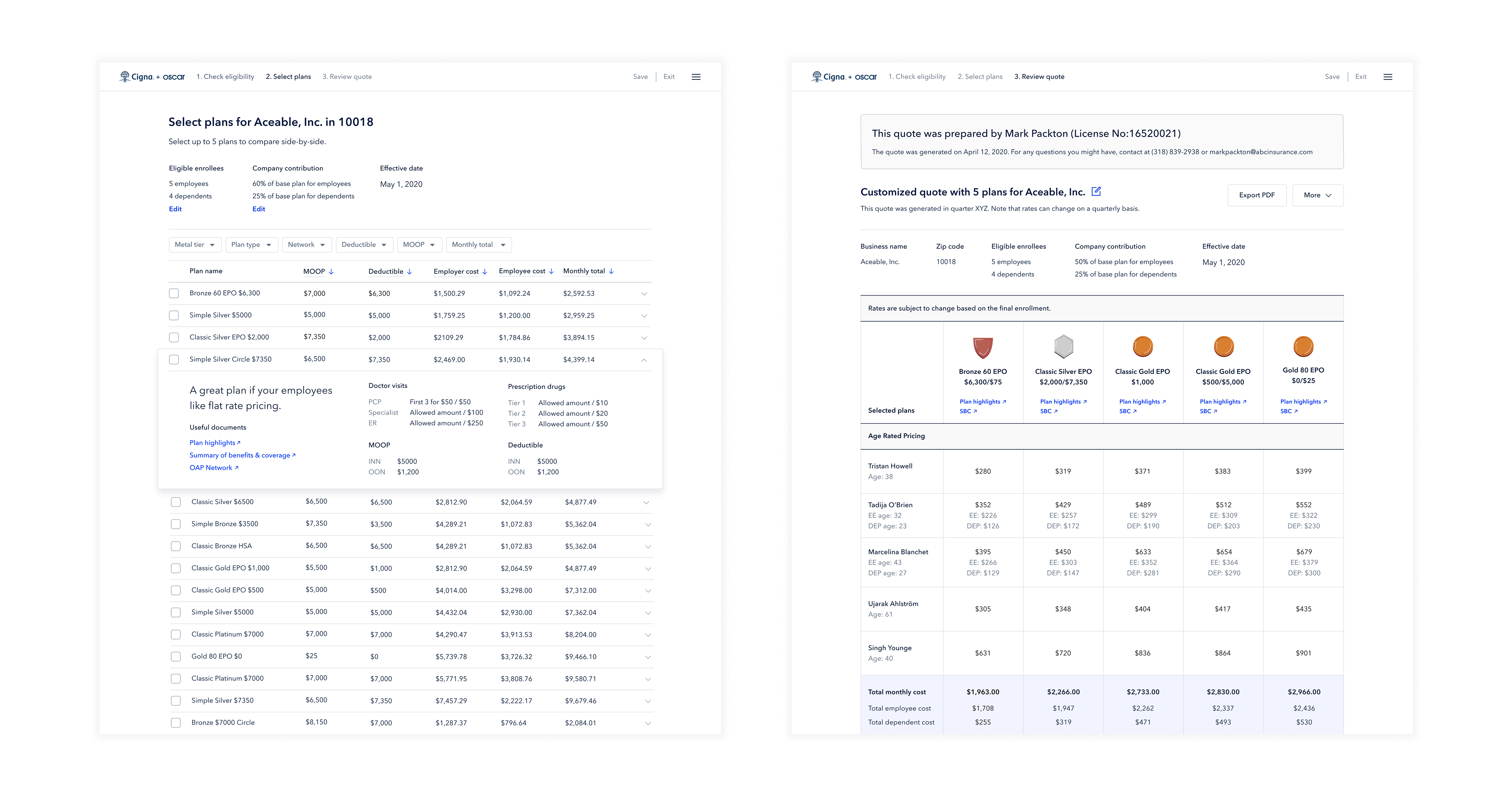Switch to 3. Review quote step
This screenshot has width=1512, height=796.
[347, 77]
